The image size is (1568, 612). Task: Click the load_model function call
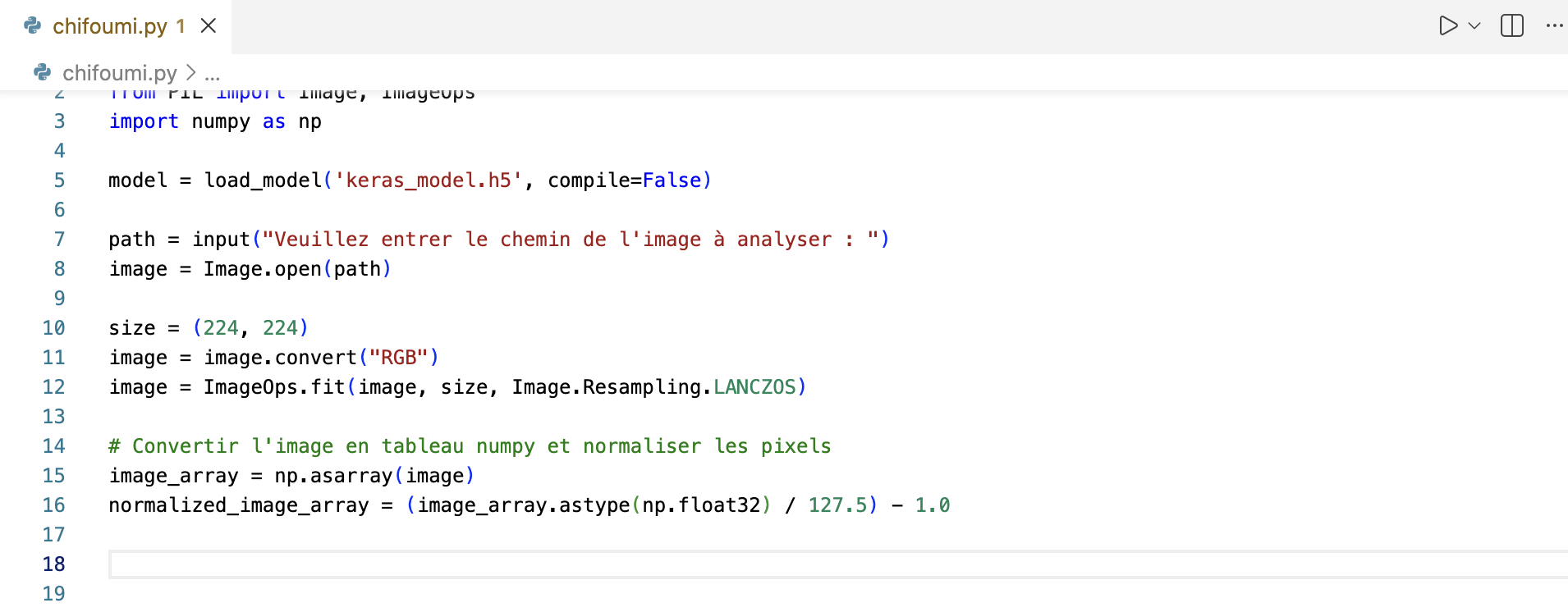coord(263,180)
